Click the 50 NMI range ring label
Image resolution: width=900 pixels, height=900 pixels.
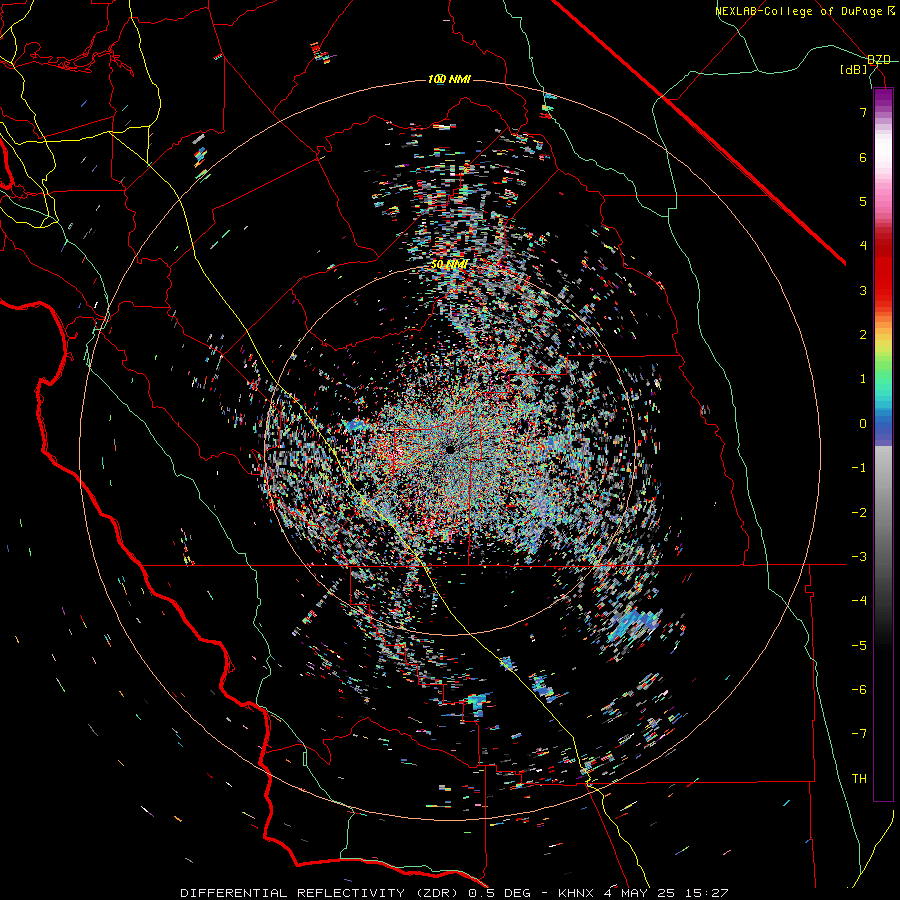click(x=449, y=265)
